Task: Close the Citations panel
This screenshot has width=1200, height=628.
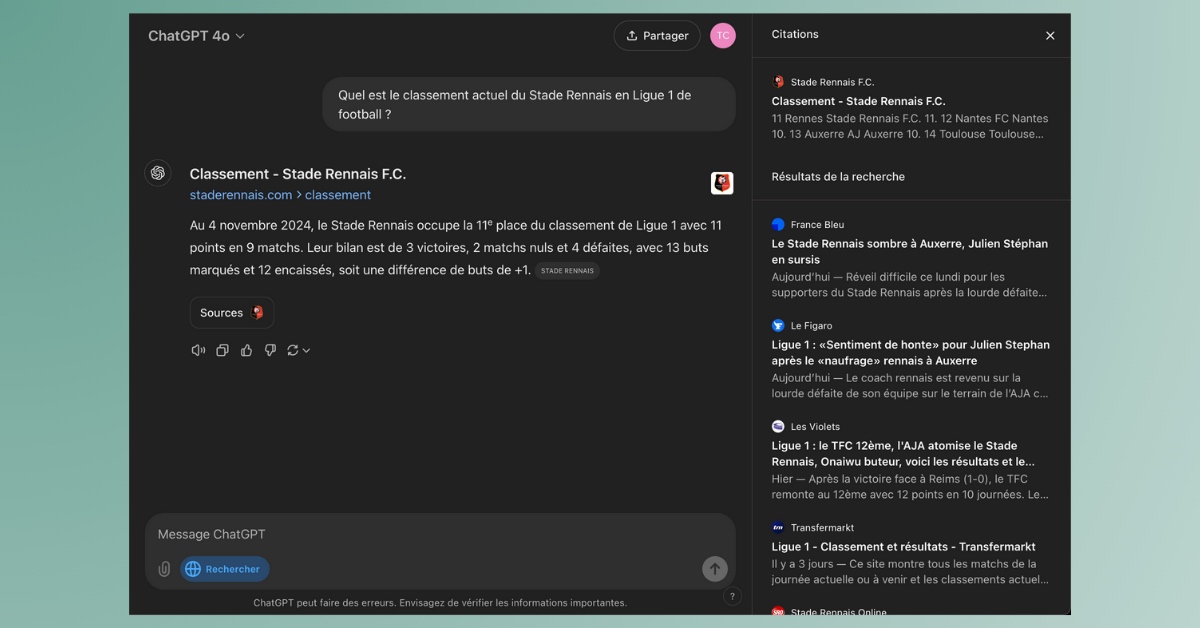Action: pos(1050,36)
